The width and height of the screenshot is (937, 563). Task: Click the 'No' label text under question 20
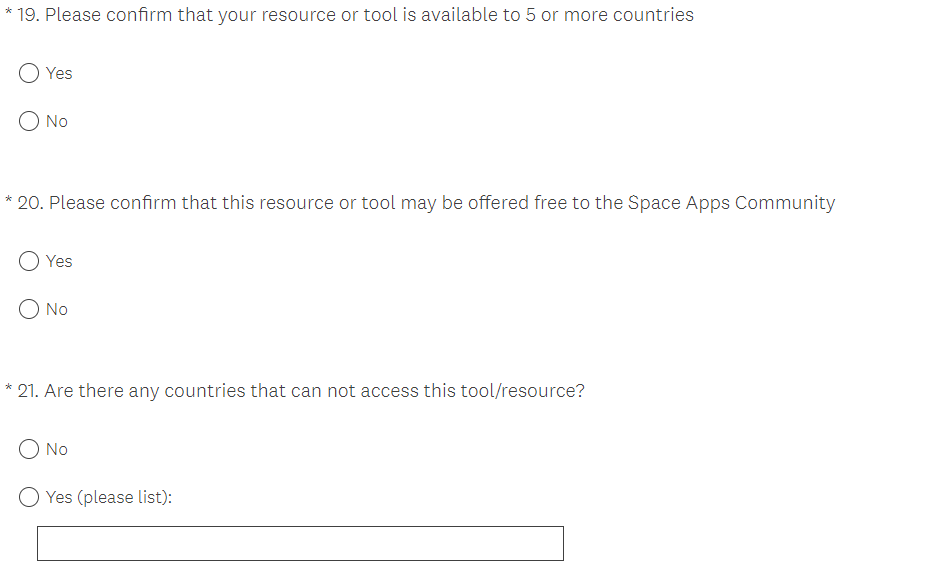click(x=57, y=309)
